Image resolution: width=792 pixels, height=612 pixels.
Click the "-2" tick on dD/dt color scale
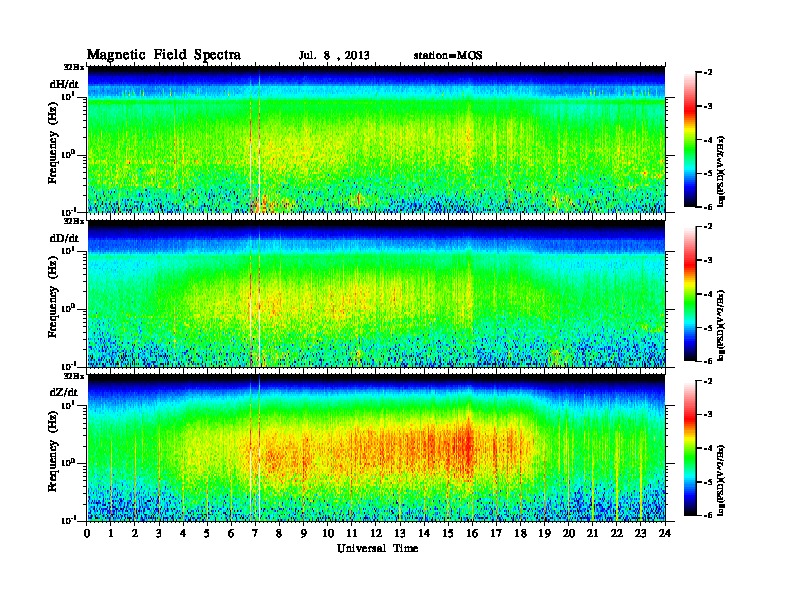[708, 227]
